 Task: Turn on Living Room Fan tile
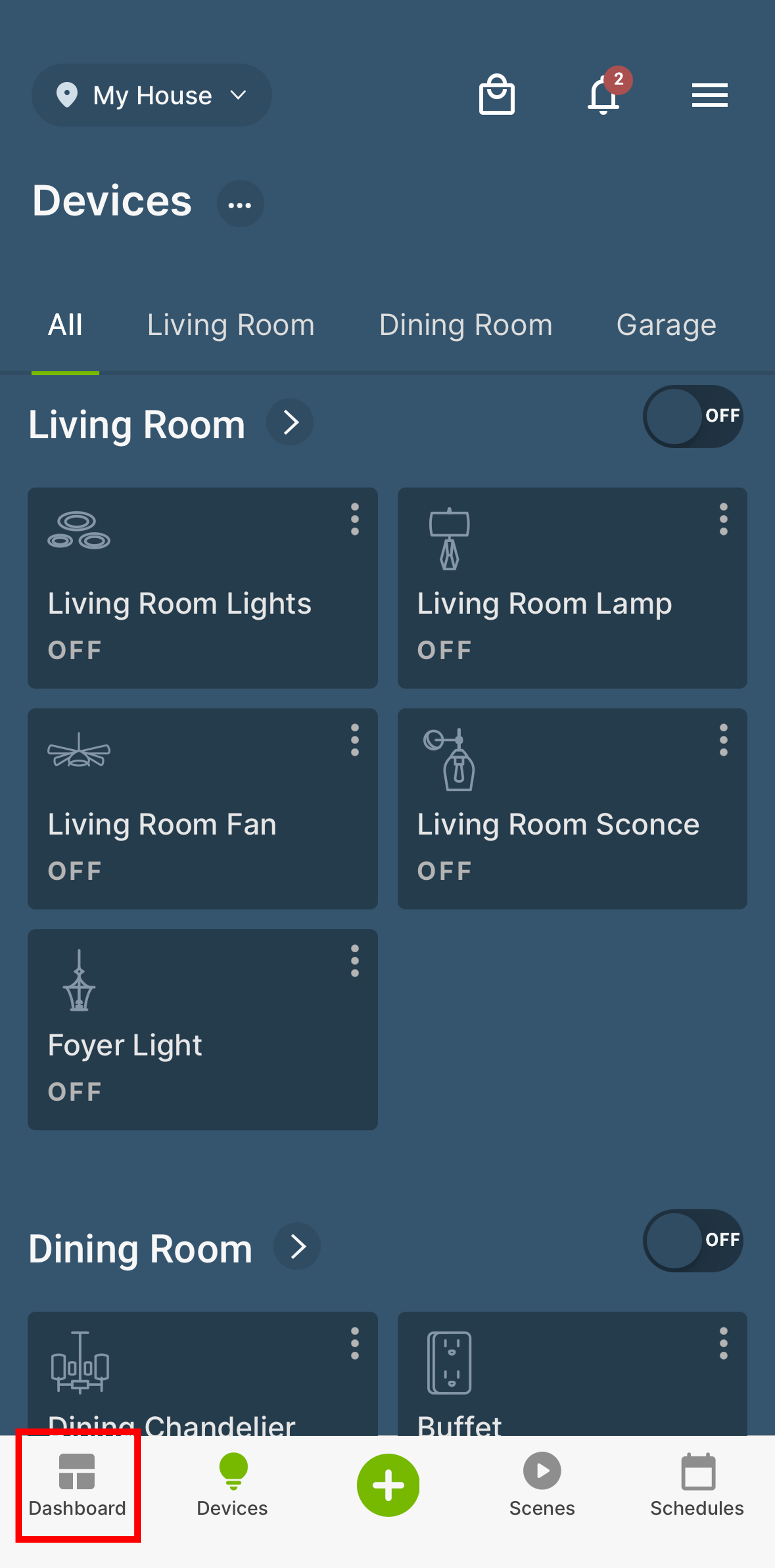click(x=203, y=808)
